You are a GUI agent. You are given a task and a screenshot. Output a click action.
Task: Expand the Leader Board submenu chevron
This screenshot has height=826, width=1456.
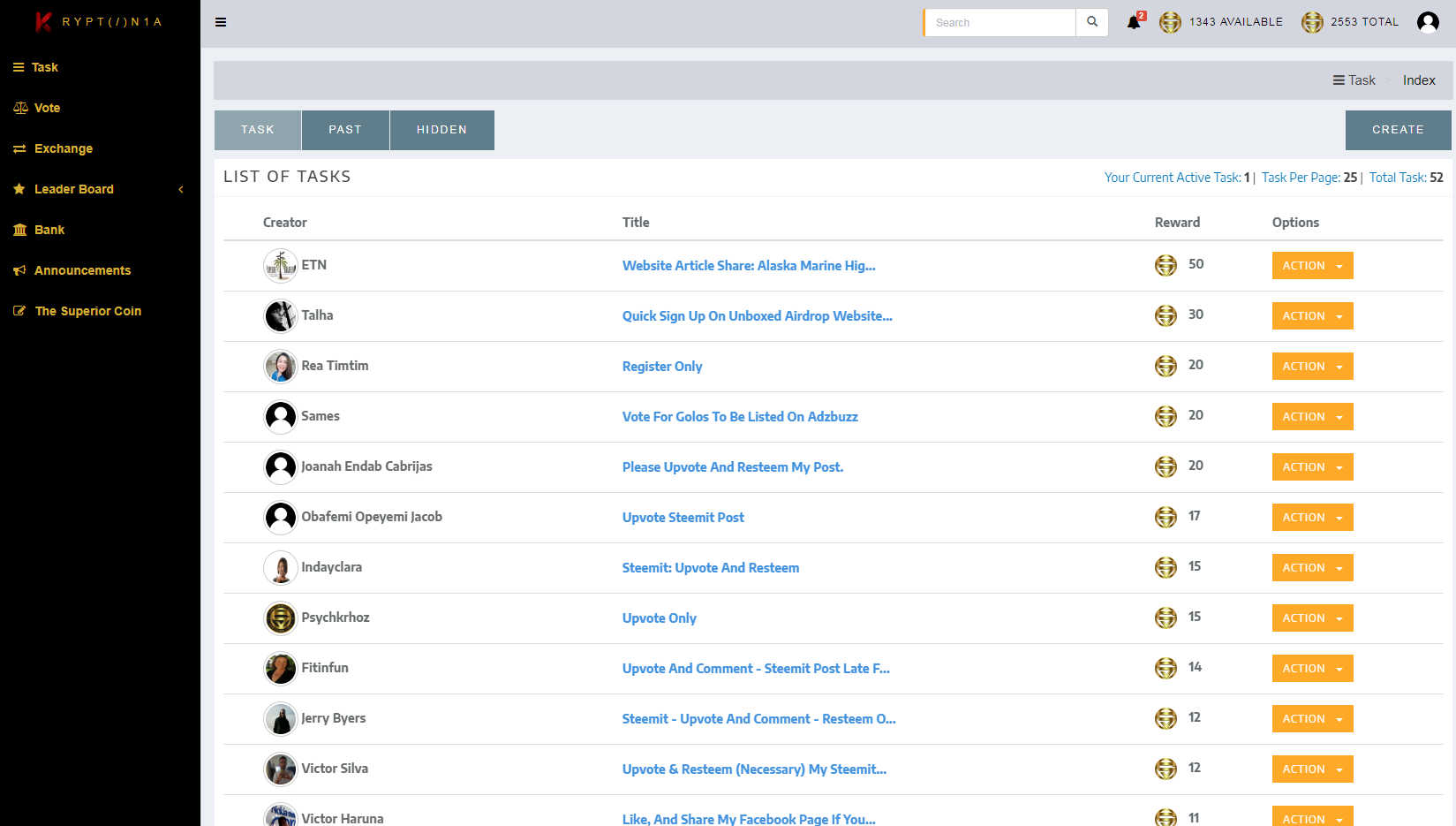click(181, 189)
